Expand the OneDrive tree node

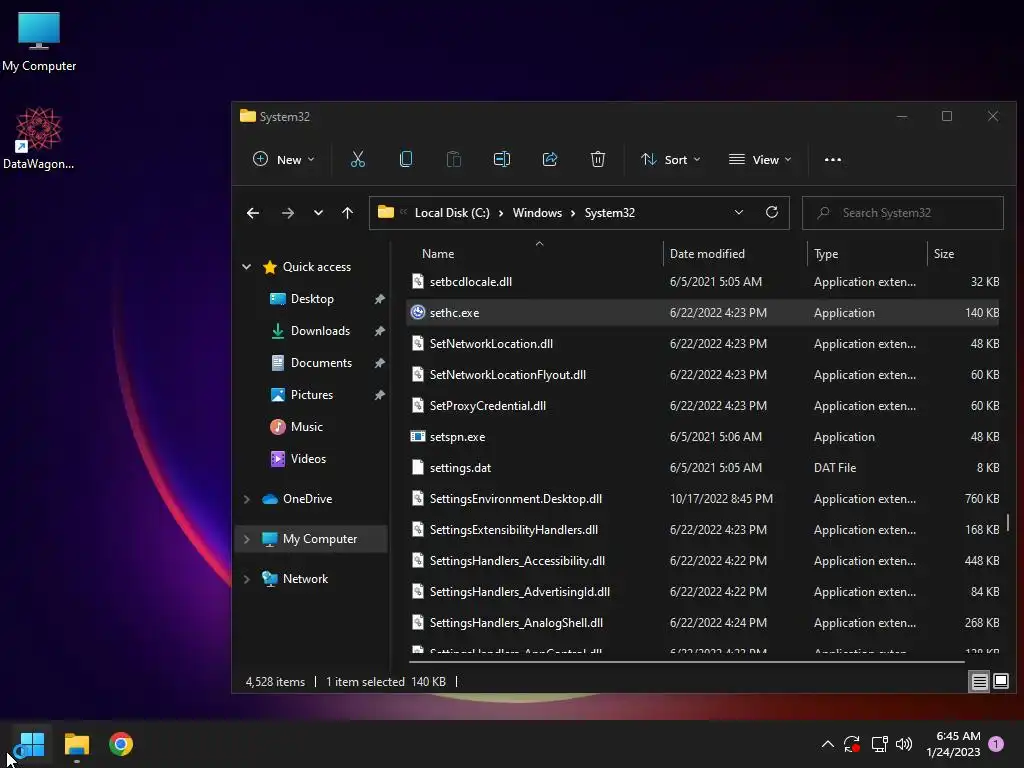click(247, 499)
